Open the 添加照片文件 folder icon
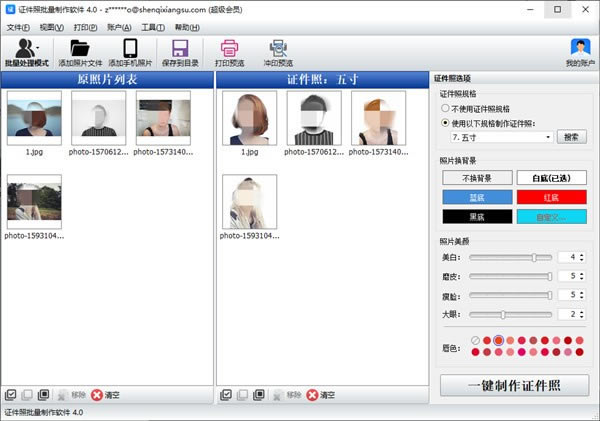The image size is (600, 421). tap(80, 49)
